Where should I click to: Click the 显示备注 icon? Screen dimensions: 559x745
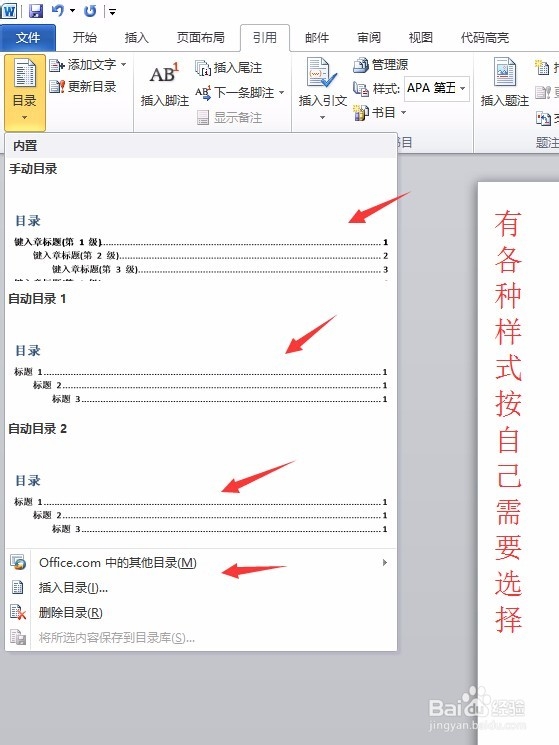click(203, 117)
